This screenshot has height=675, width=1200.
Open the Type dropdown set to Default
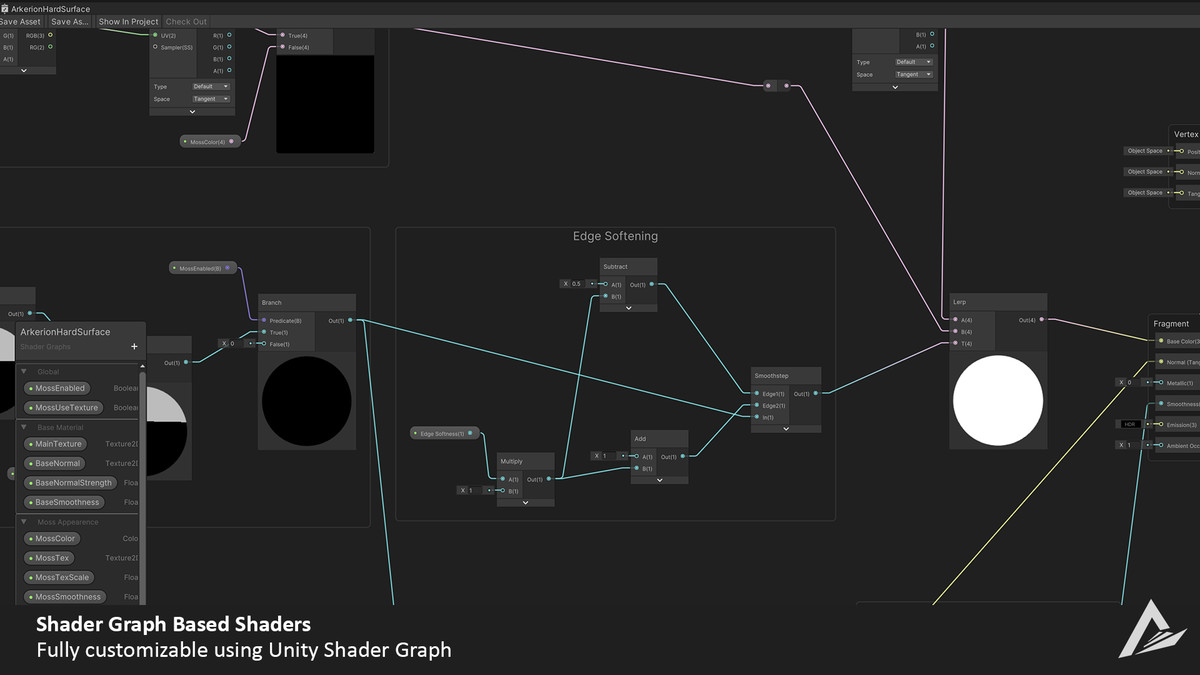[211, 86]
